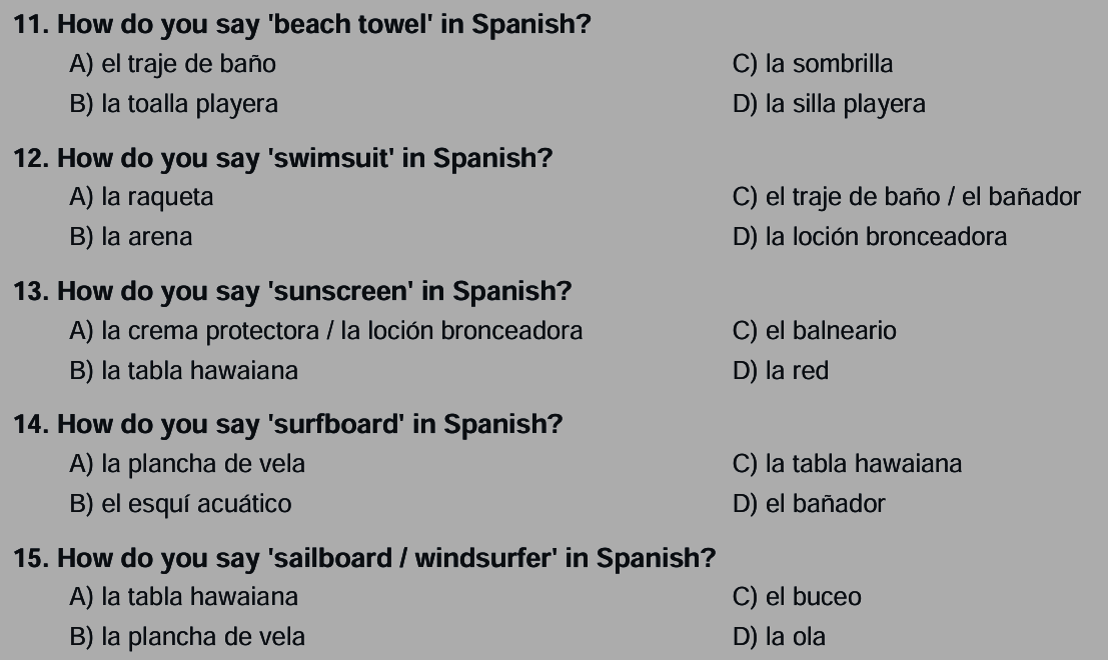The image size is (1108, 660).
Task: Choose answer D 'la ola'
Action: (x=779, y=637)
